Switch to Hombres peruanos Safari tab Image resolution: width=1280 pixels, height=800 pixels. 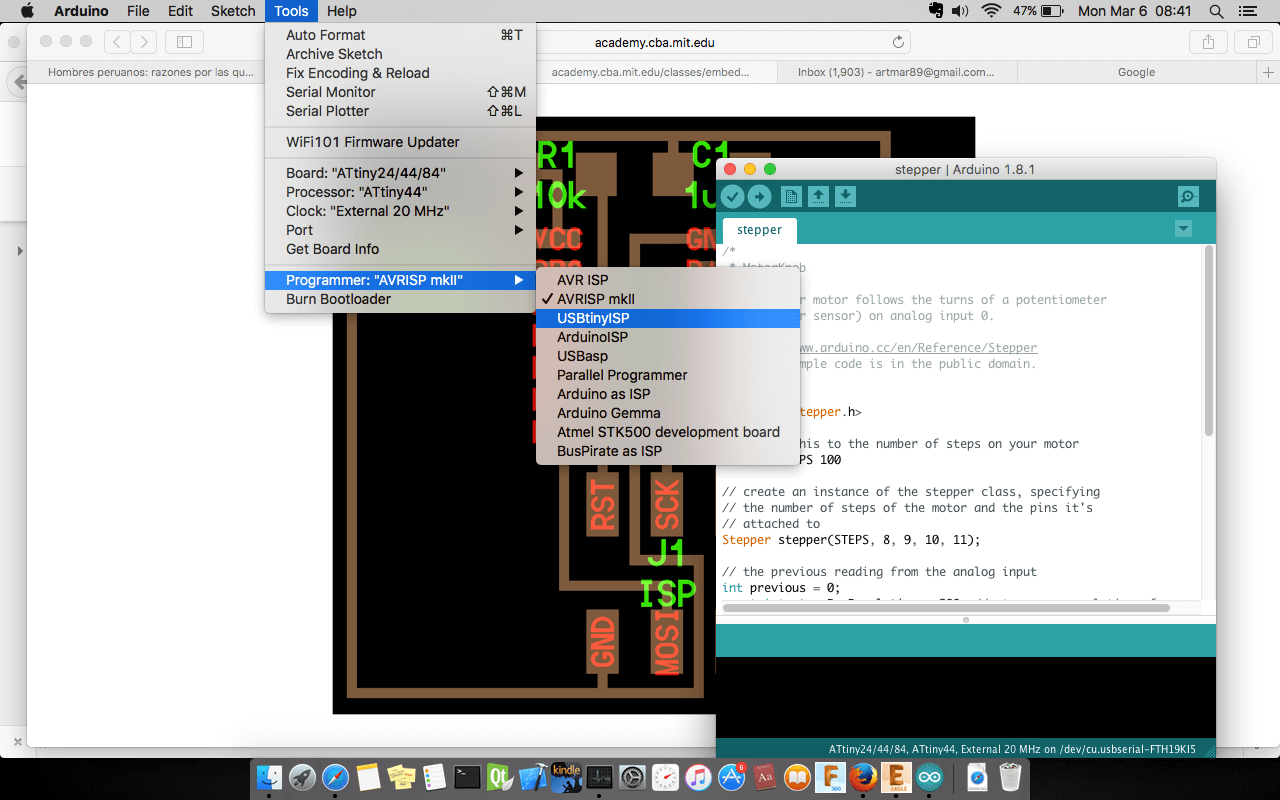pyautogui.click(x=151, y=72)
